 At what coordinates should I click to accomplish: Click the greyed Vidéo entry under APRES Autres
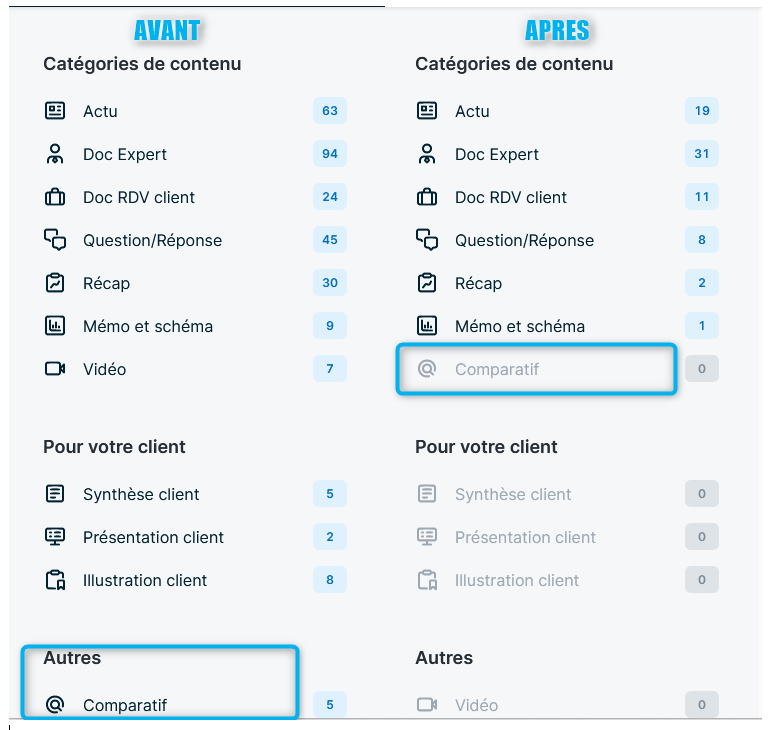[476, 705]
